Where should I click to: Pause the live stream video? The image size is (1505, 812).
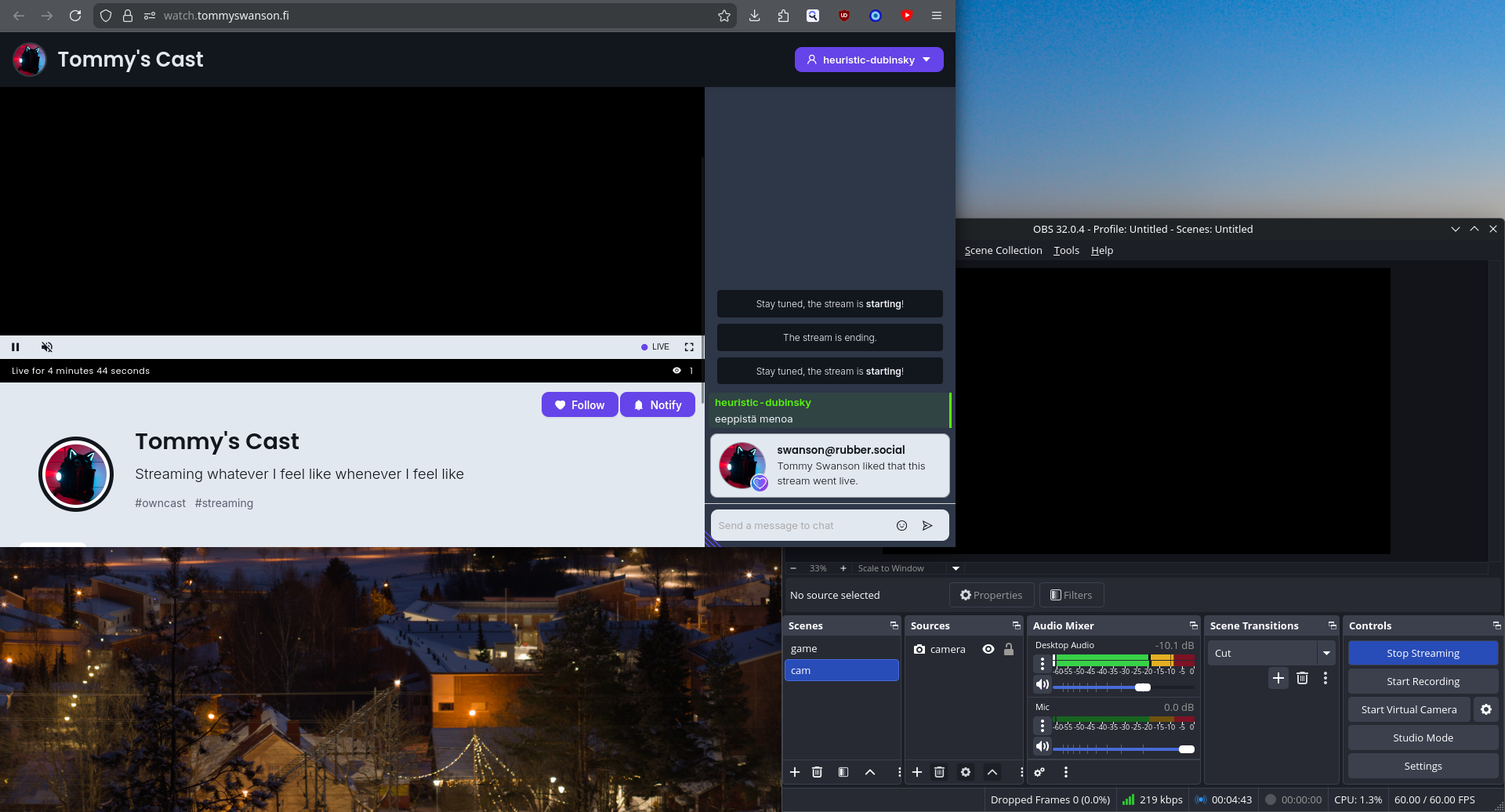point(16,347)
